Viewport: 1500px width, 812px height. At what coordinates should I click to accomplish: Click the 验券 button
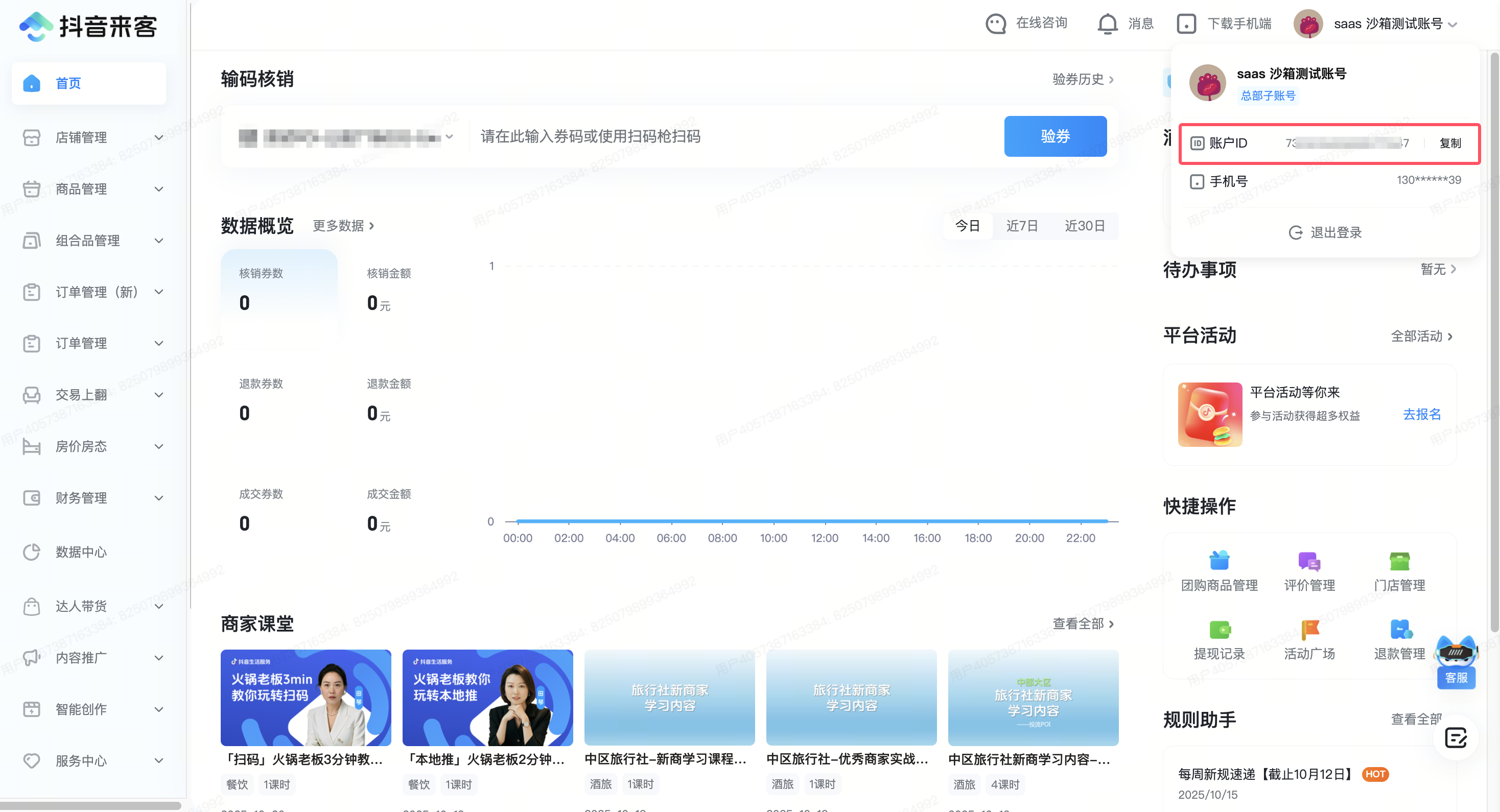click(x=1054, y=136)
